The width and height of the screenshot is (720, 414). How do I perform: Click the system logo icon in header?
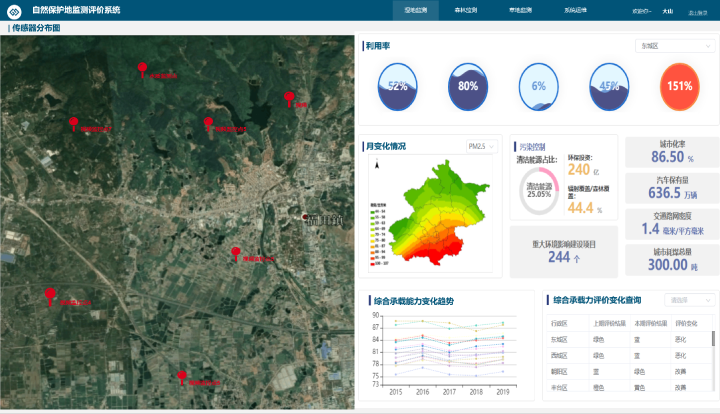[13, 10]
